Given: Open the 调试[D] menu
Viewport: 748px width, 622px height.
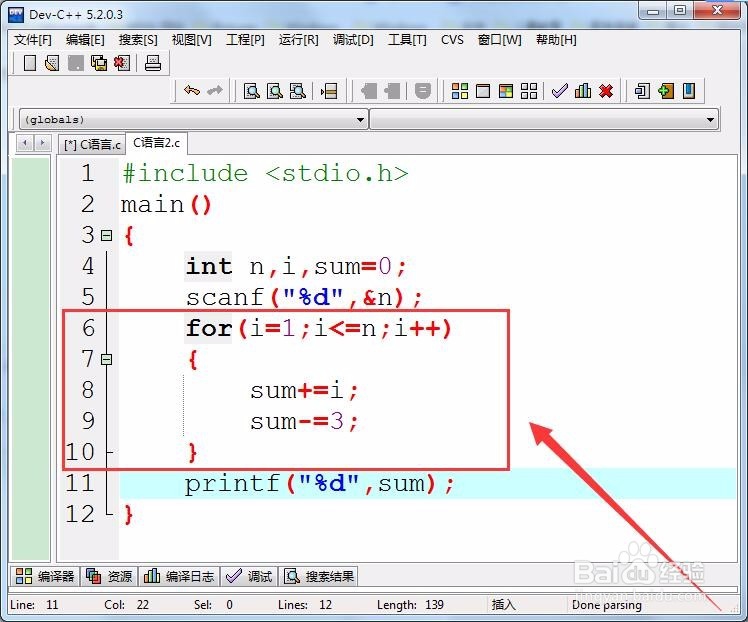Looking at the screenshot, I should (353, 40).
